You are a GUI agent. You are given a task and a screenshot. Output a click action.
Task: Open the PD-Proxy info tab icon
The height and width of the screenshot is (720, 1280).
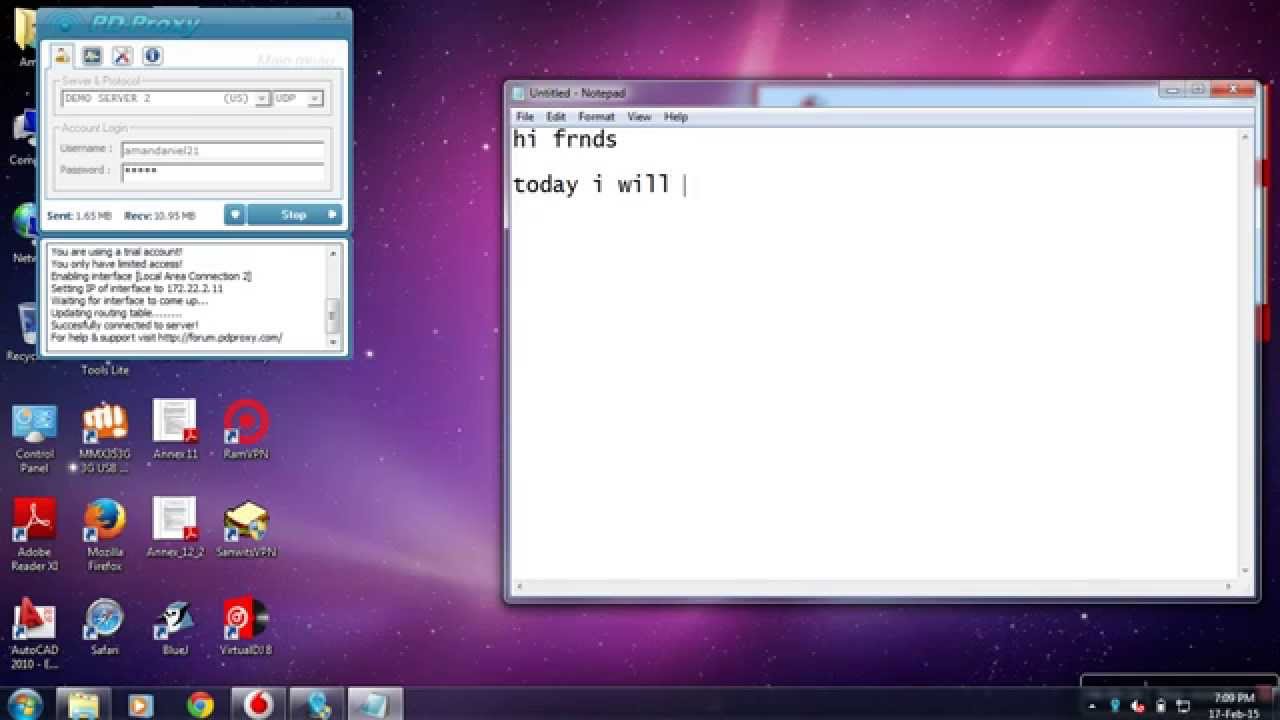(152, 55)
